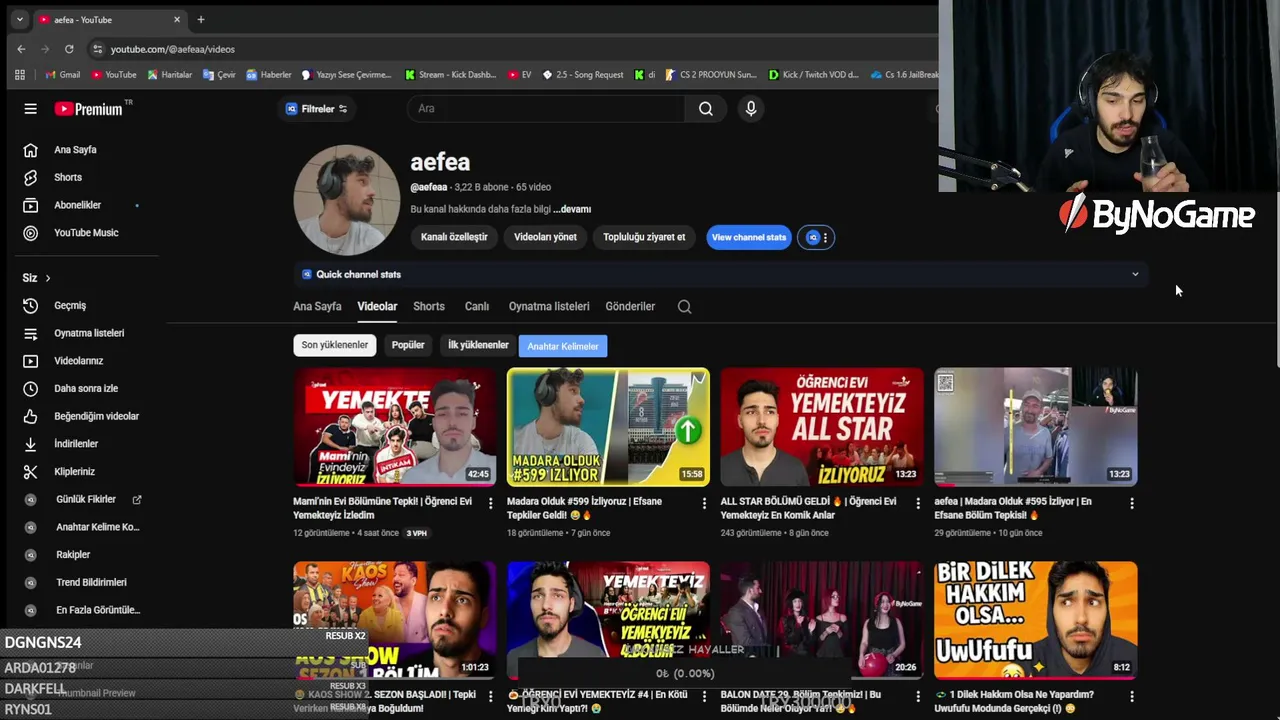Expand channel description with ...devamı
Viewport: 1280px width, 720px height.
point(572,209)
